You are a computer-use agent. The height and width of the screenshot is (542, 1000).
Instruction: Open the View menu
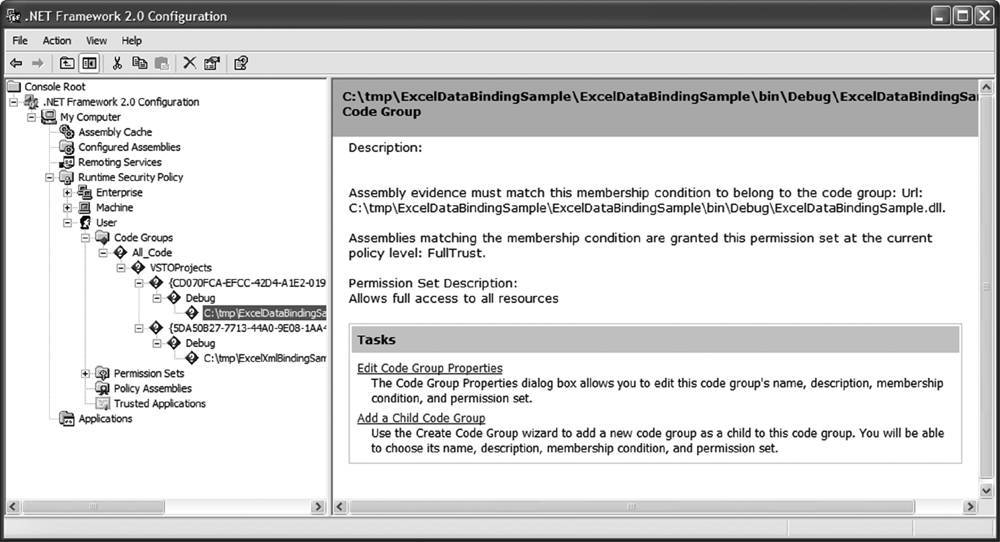click(96, 41)
